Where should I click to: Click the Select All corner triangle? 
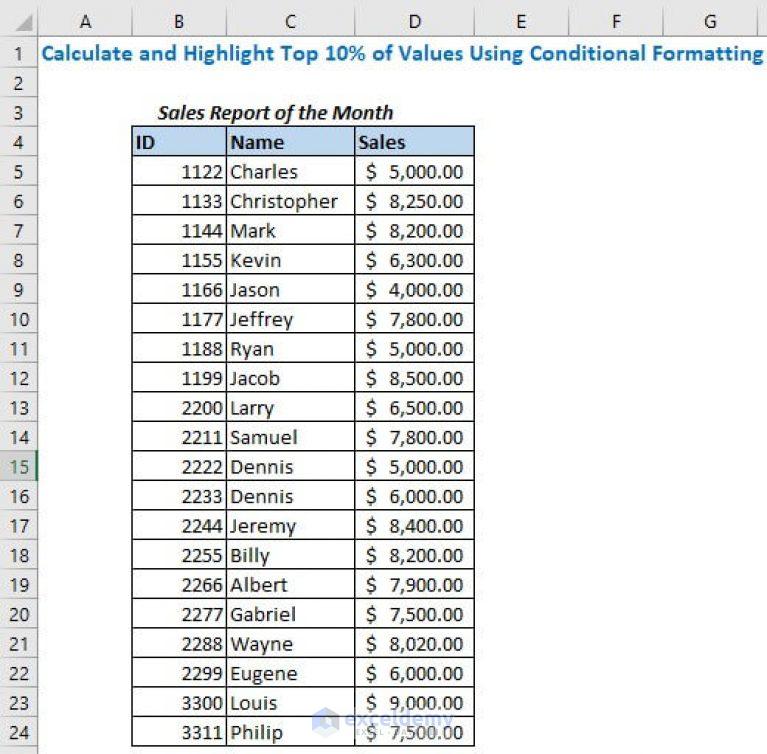click(x=23, y=22)
